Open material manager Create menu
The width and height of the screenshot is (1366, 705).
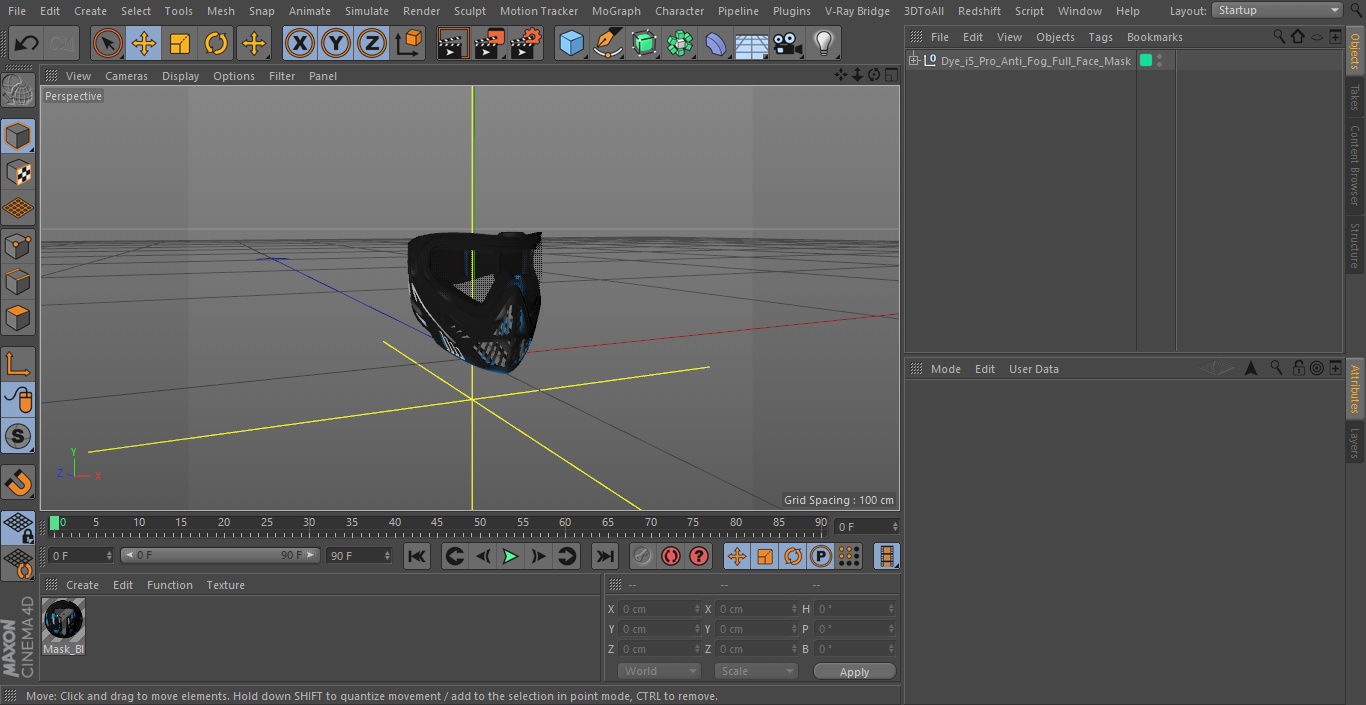click(x=82, y=585)
